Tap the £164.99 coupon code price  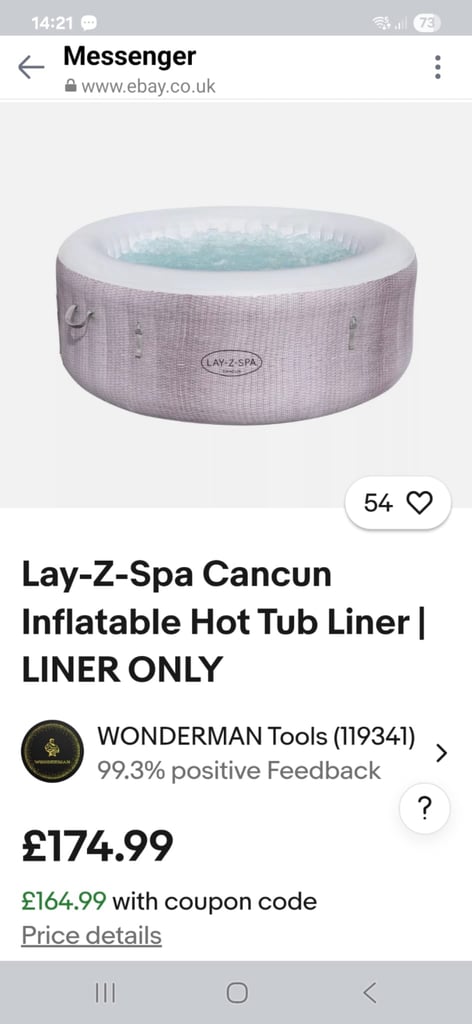(64, 902)
